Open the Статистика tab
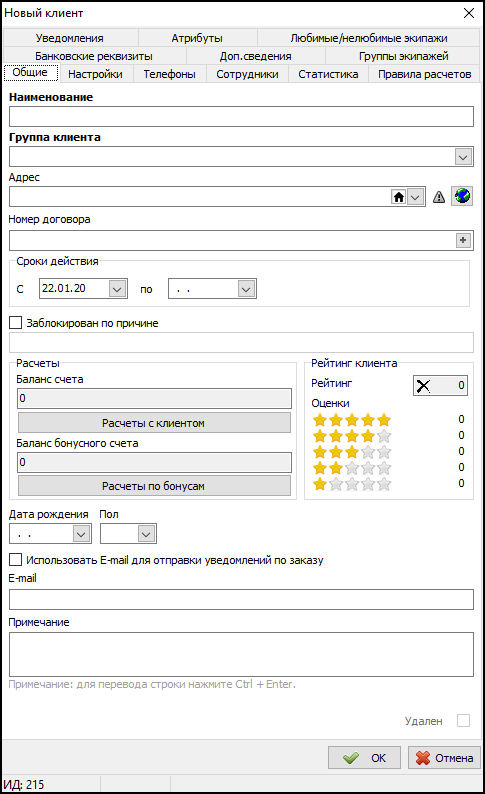 pyautogui.click(x=328, y=74)
